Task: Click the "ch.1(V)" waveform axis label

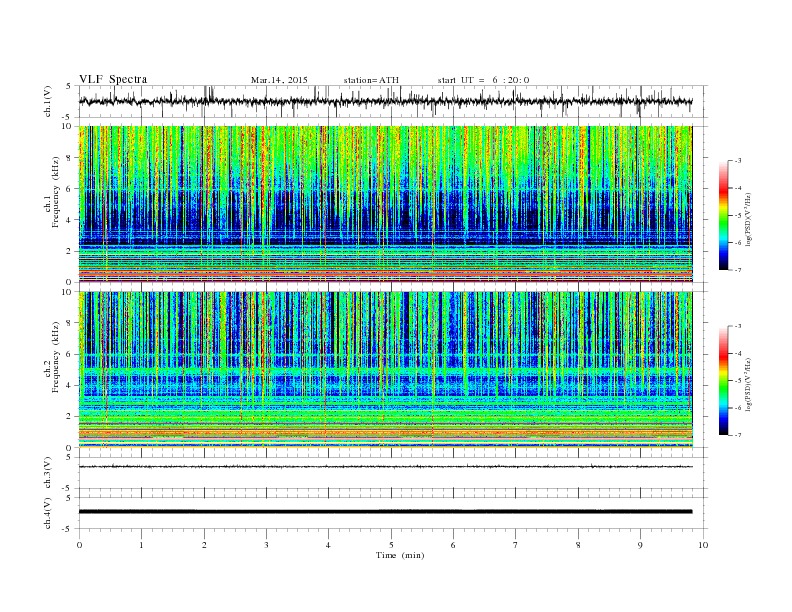Action: tap(48, 101)
